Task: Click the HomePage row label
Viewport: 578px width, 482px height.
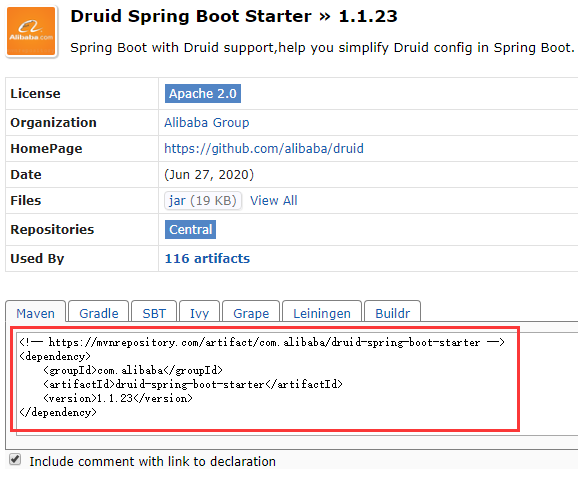Action: [x=46, y=149]
